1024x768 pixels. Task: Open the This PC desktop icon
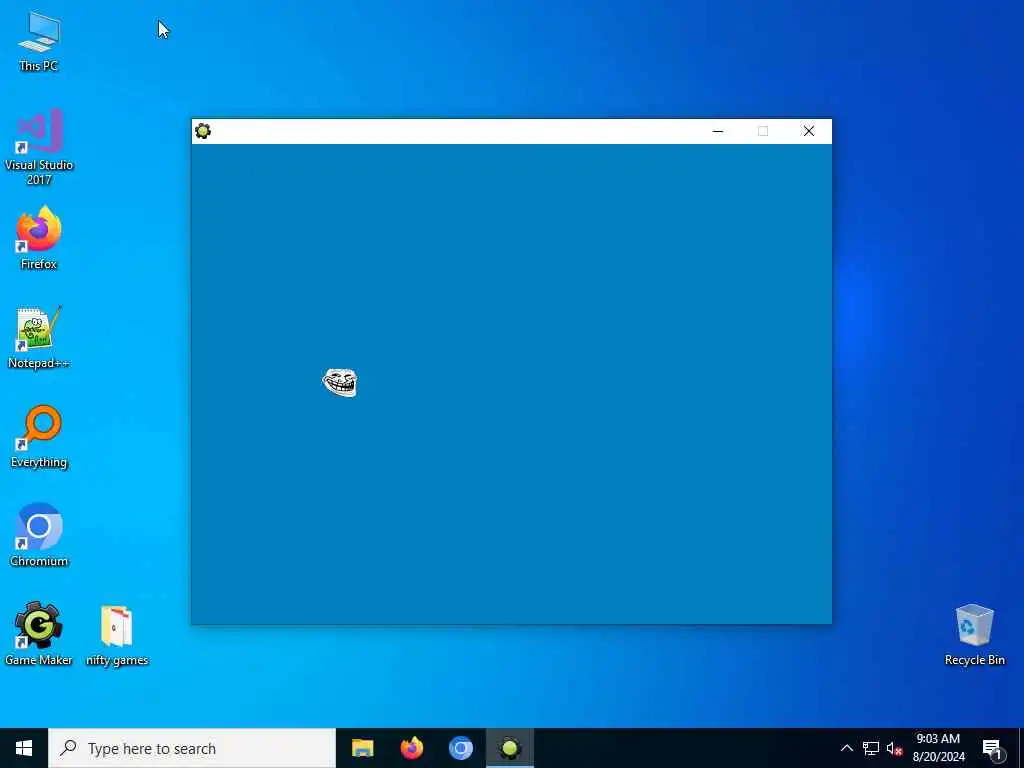point(39,41)
